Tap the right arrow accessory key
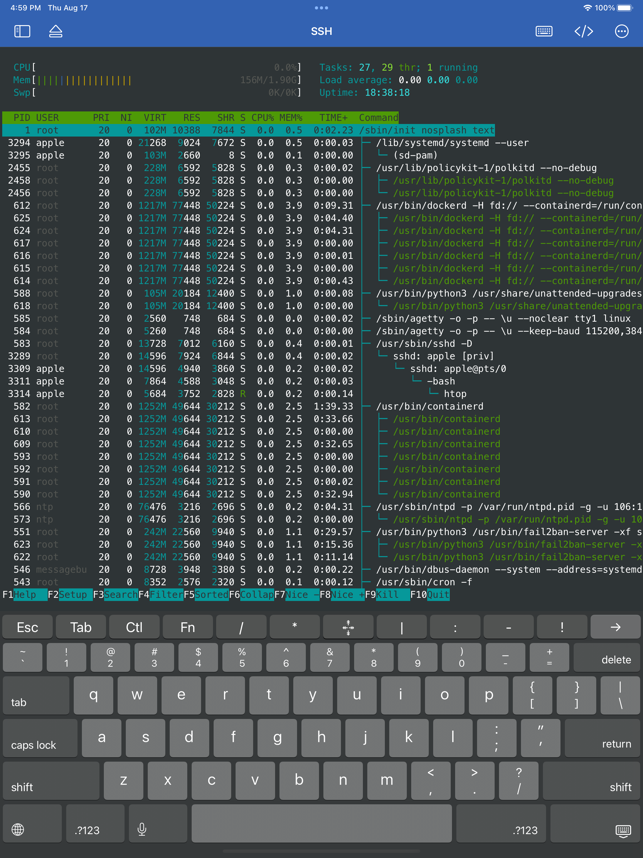The width and height of the screenshot is (643, 858). pyautogui.click(x=615, y=627)
